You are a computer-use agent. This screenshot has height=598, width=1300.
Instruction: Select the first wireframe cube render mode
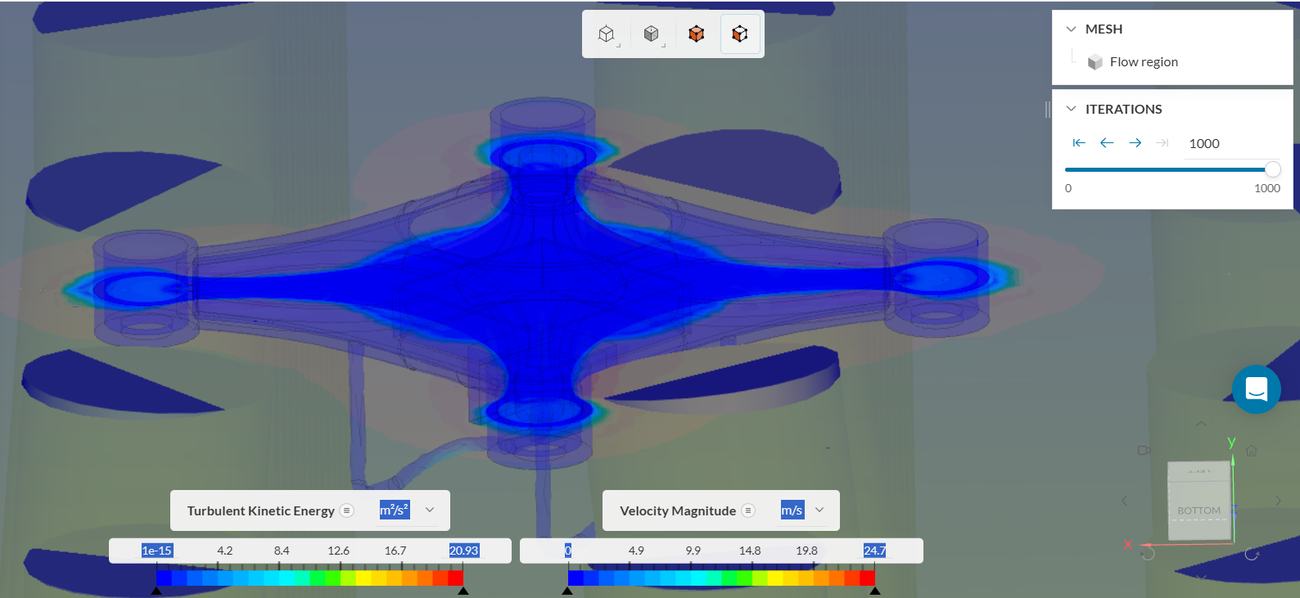coord(606,34)
